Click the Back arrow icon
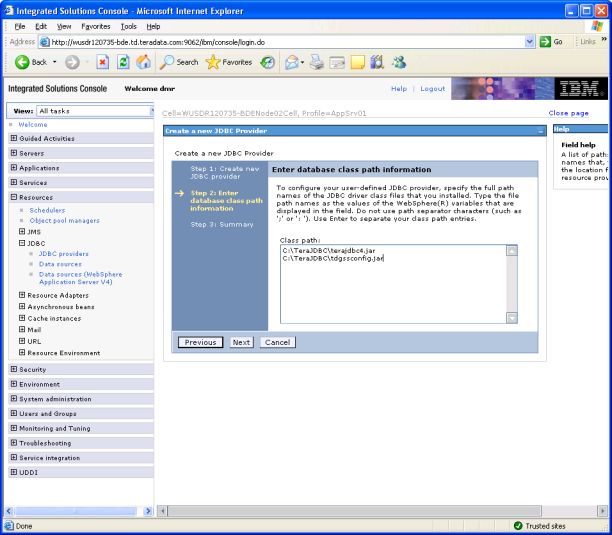 [22, 62]
